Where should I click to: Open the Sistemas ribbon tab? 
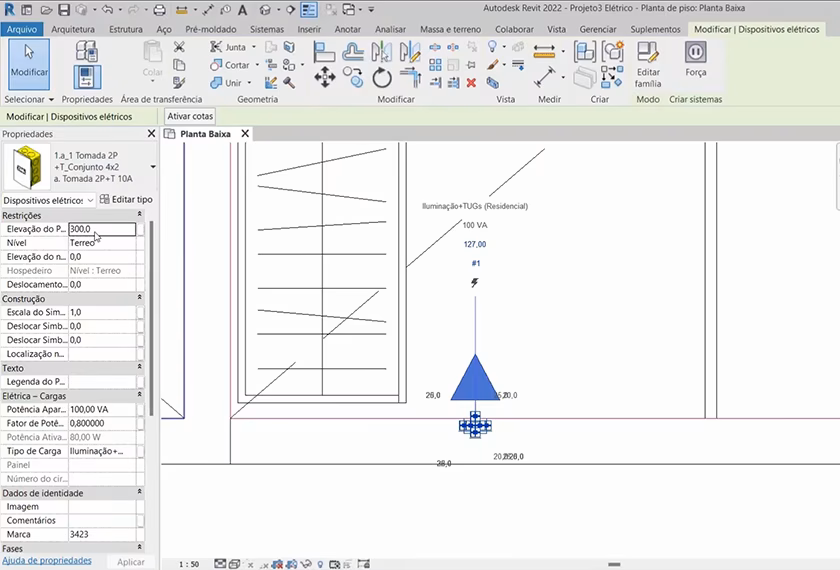pyautogui.click(x=267, y=30)
